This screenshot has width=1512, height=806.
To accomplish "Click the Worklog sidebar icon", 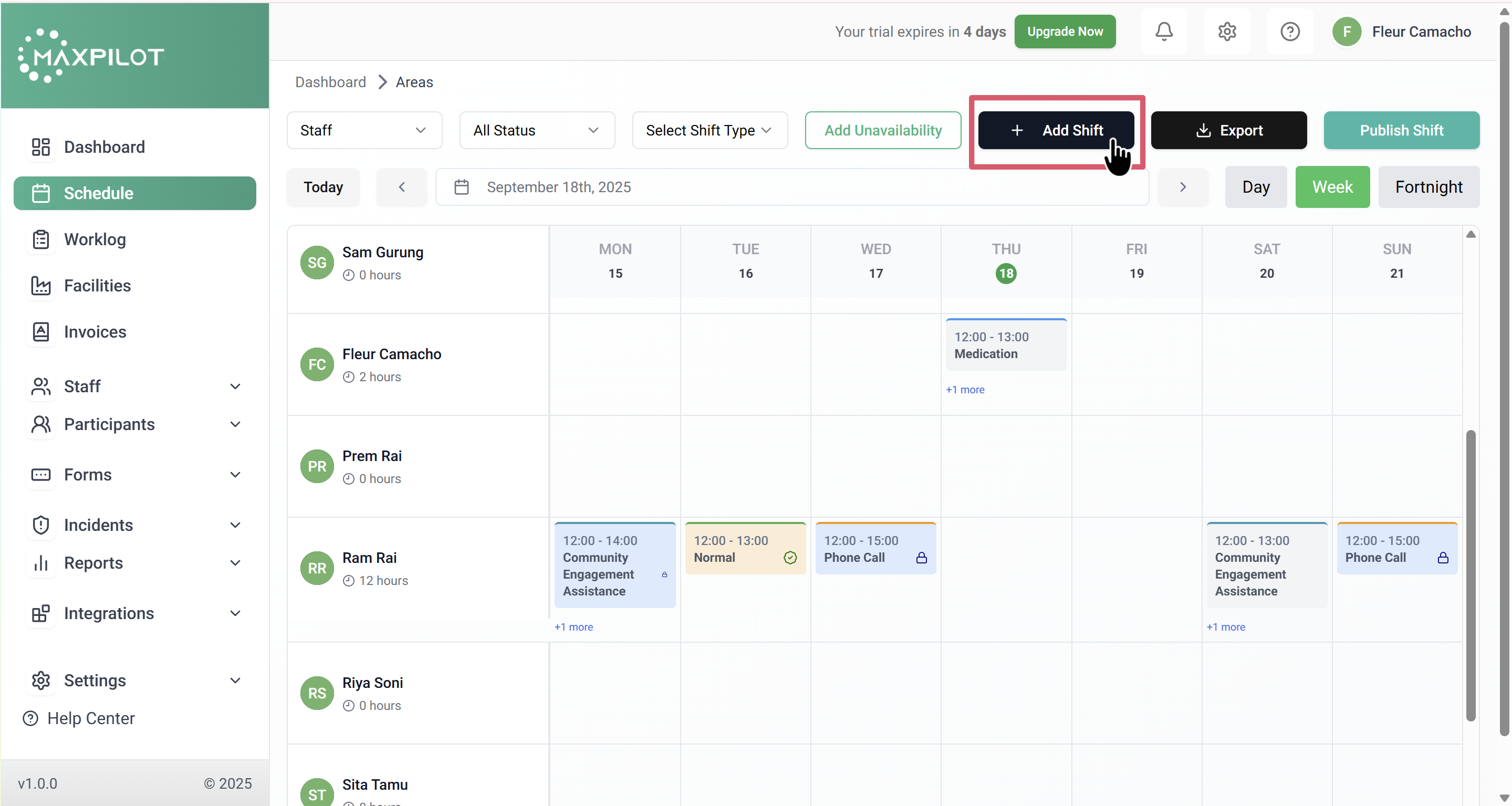I will [40, 239].
